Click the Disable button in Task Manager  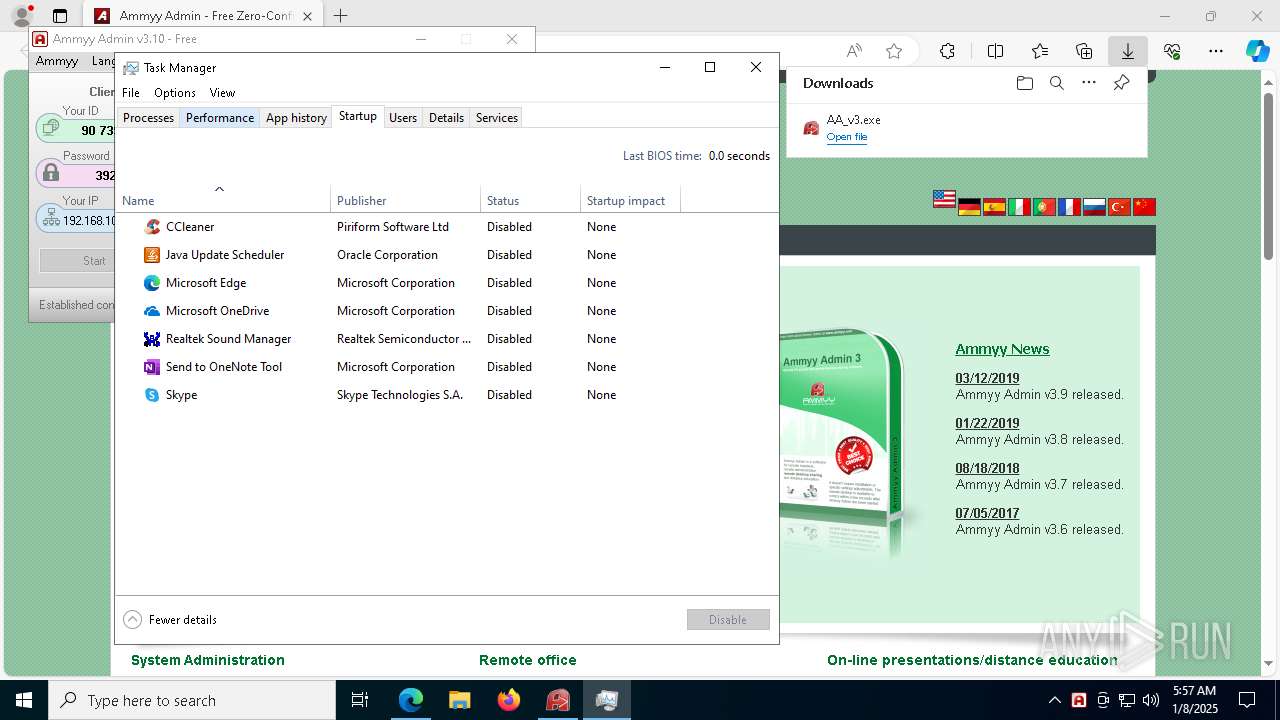point(728,620)
